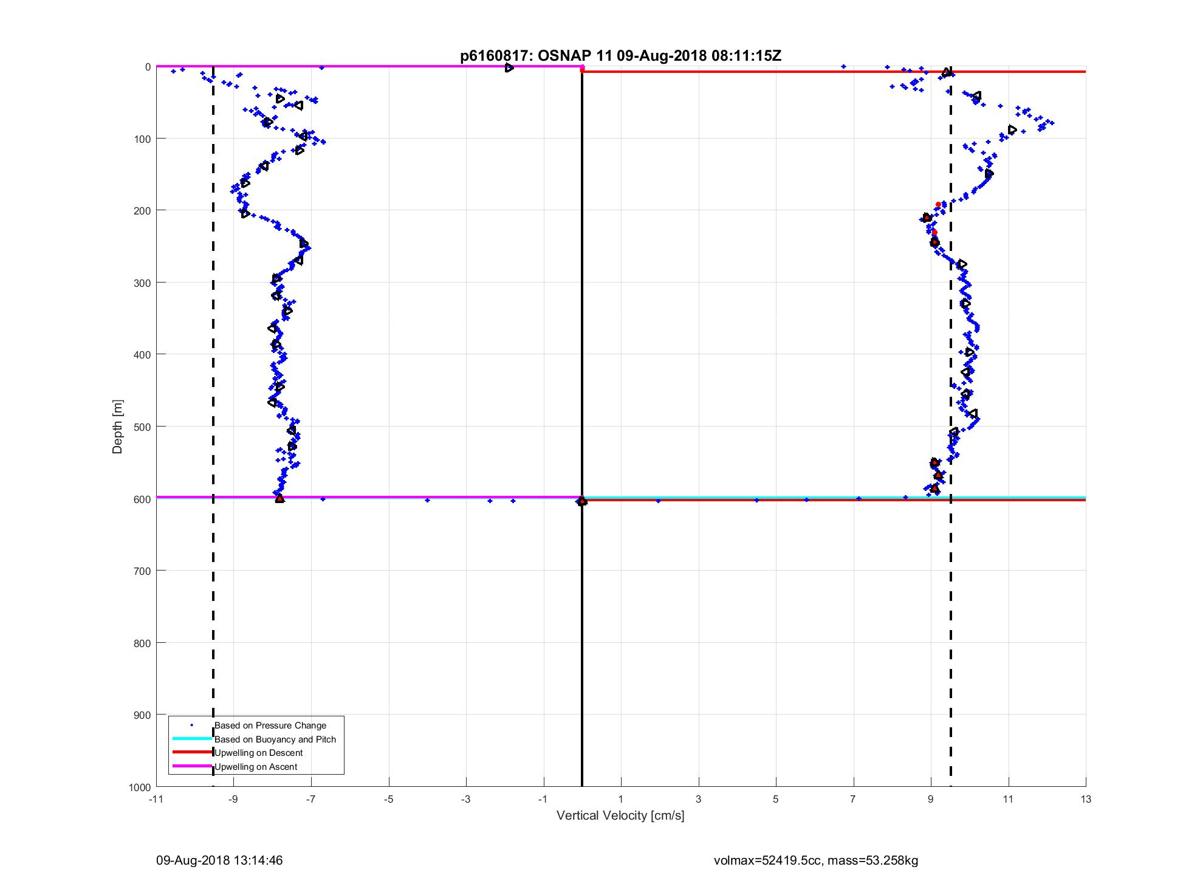Click velocity axis tick label '13'
1200x885 pixels.
pyautogui.click(x=1086, y=799)
